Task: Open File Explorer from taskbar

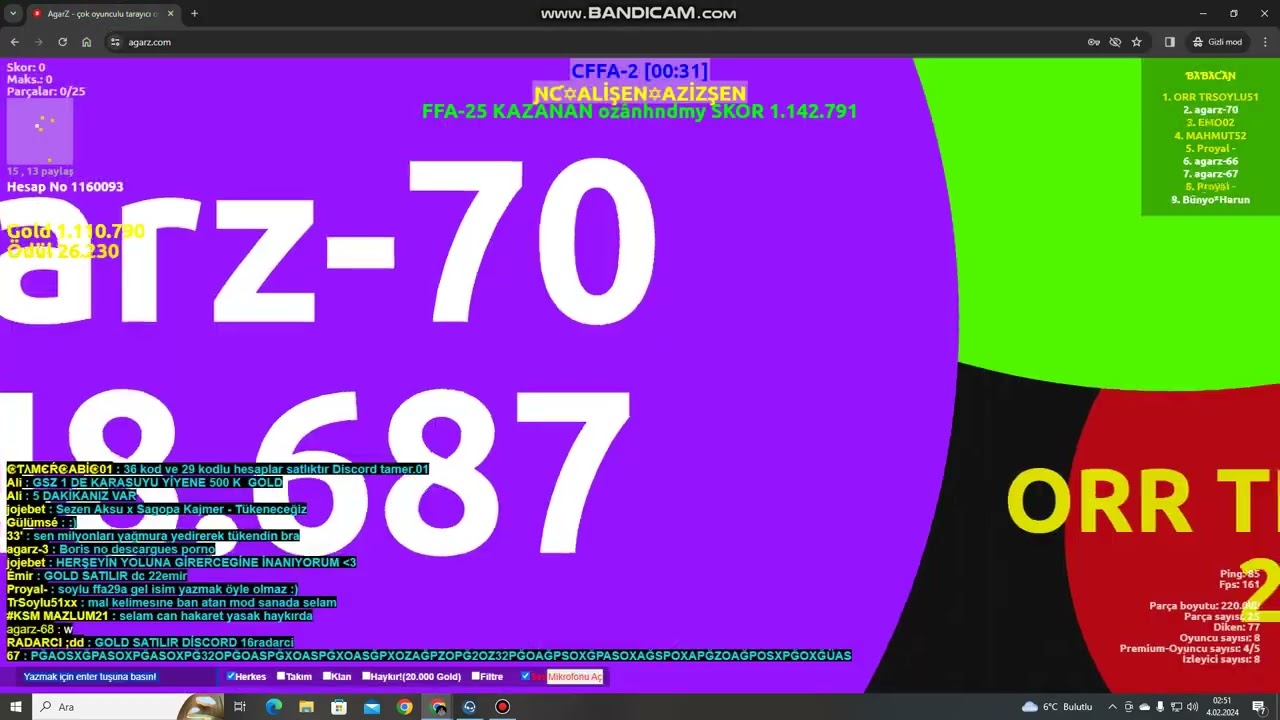Action: tap(307, 707)
